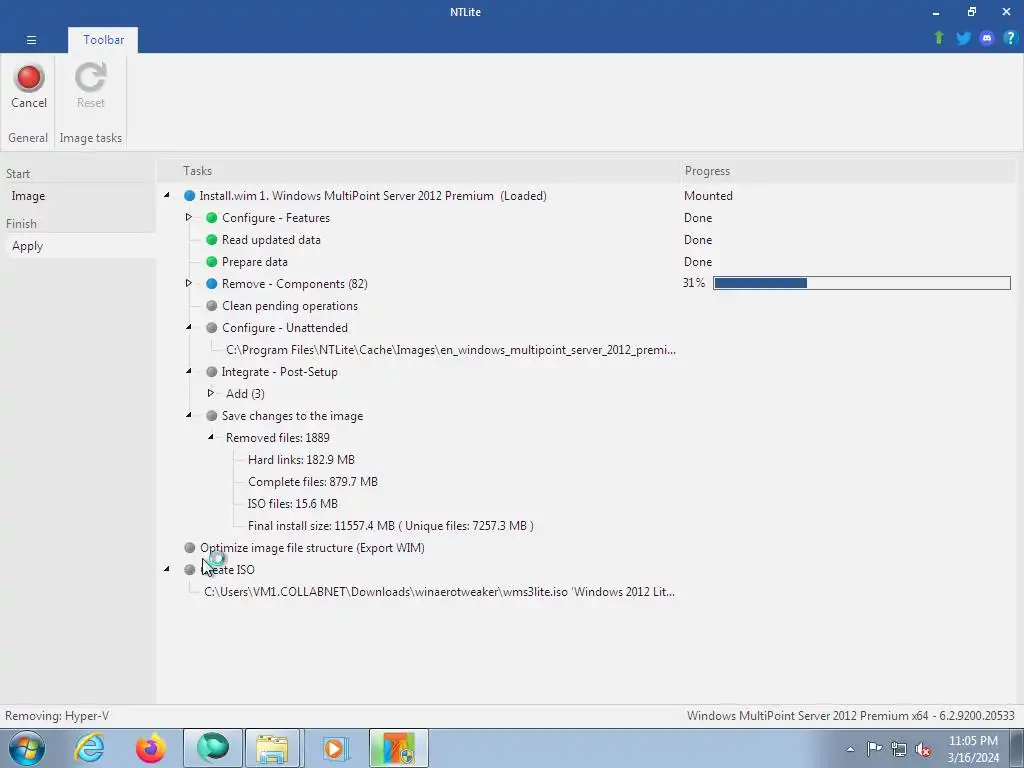The height and width of the screenshot is (768, 1024).
Task: Collapse the Removed files: 1889 node
Action: pyautogui.click(x=211, y=437)
